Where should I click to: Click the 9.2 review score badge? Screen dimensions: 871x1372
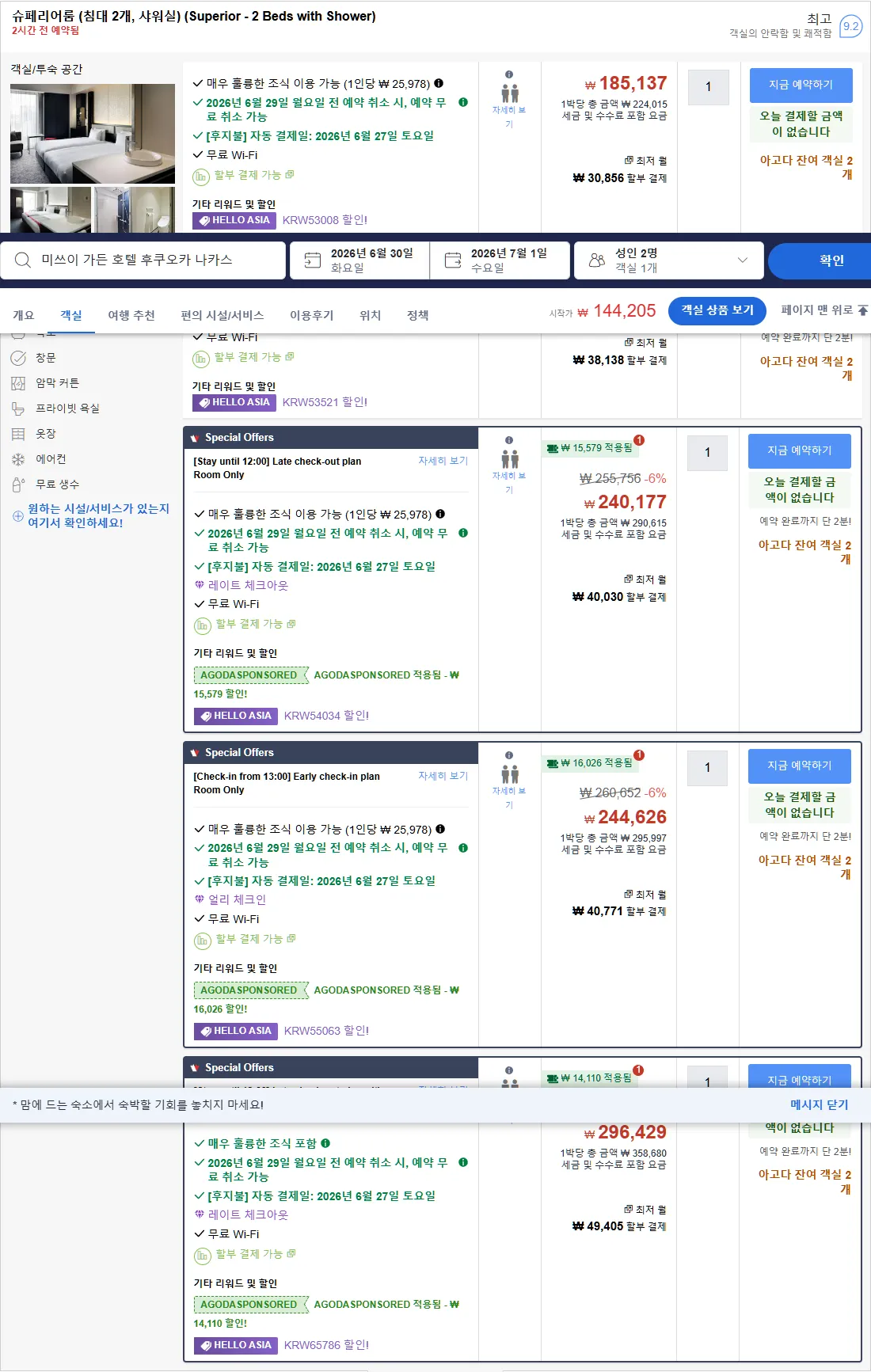point(851,26)
